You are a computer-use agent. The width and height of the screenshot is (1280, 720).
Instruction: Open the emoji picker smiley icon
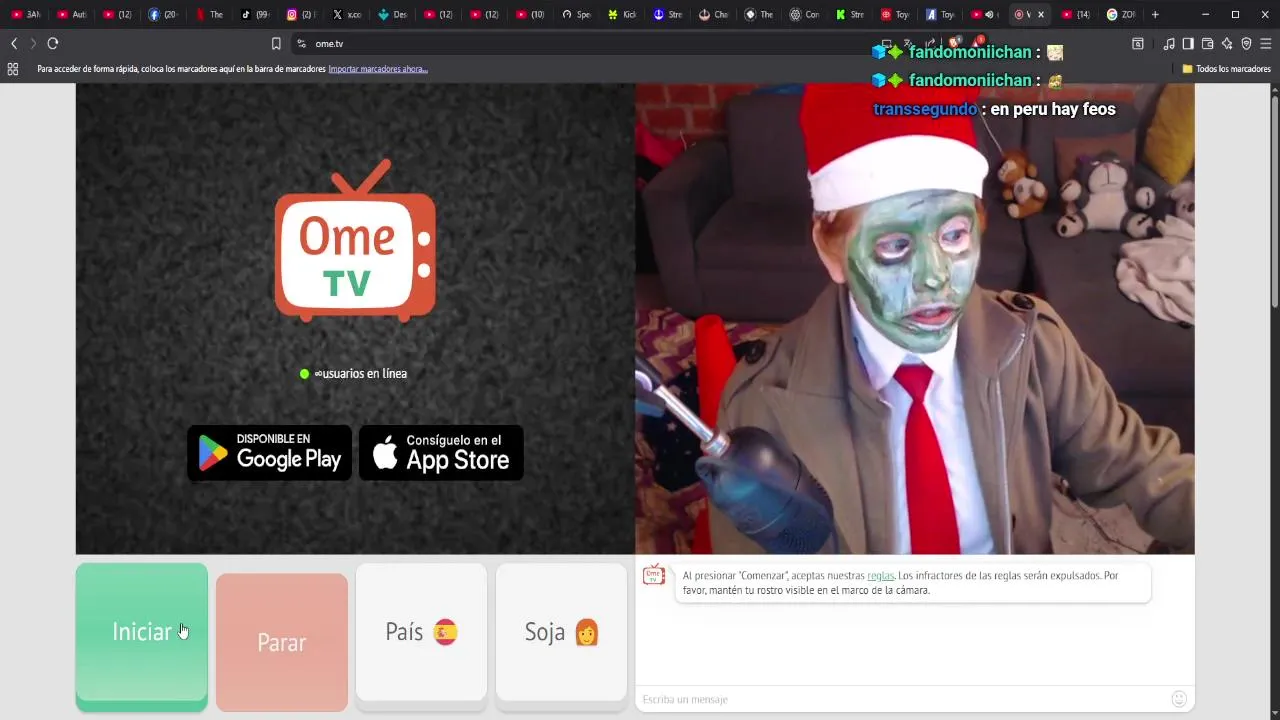coord(1179,699)
